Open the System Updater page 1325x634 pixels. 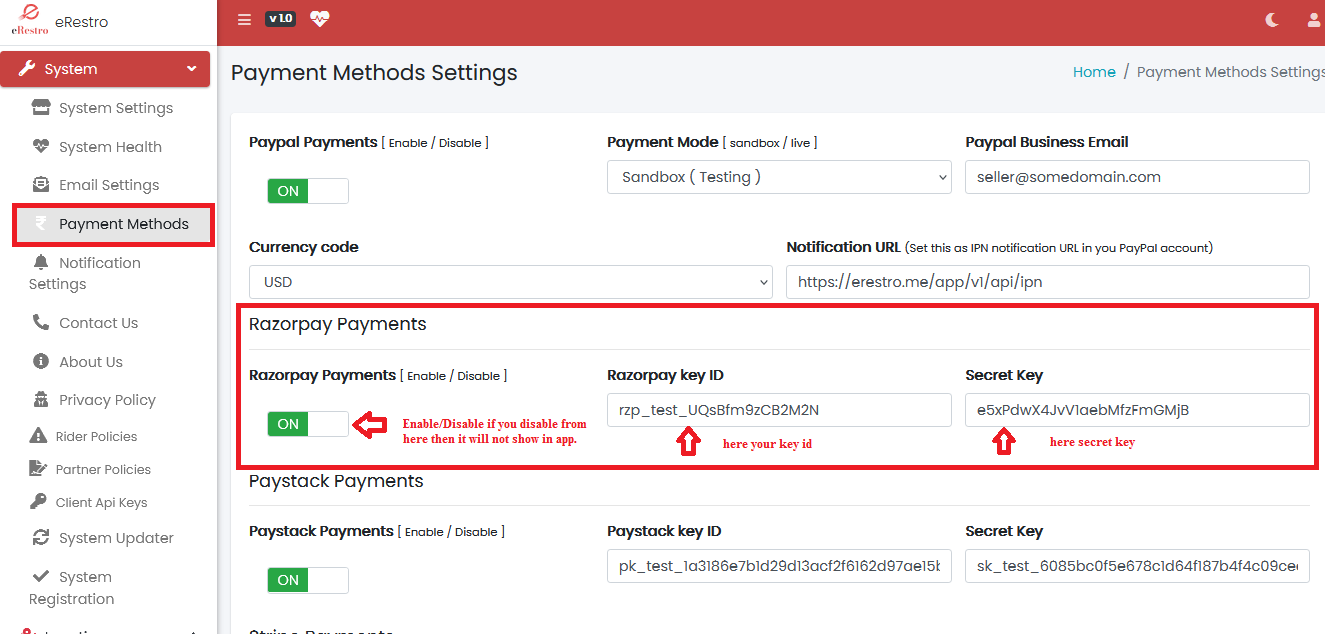click(x=116, y=538)
